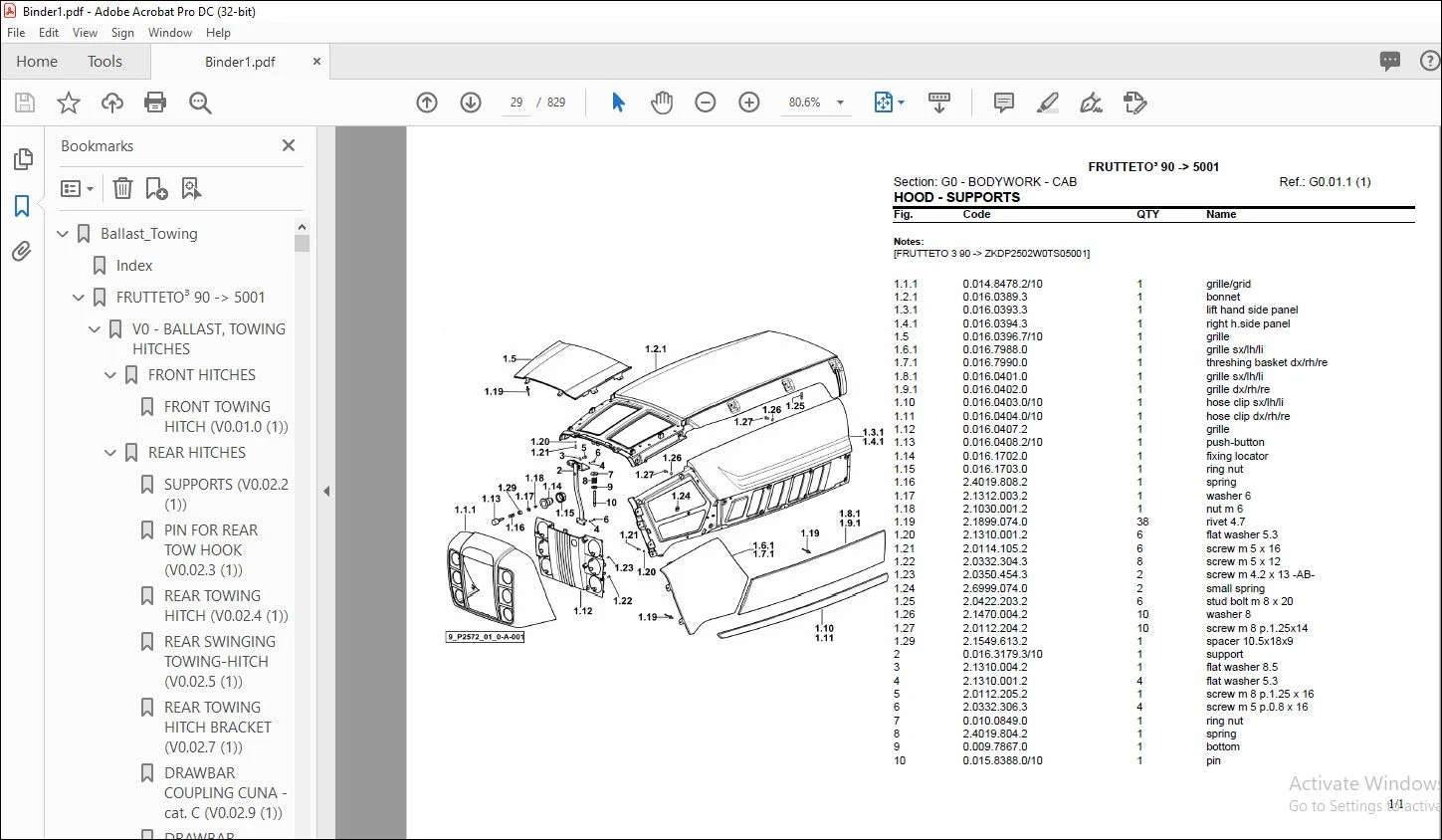This screenshot has width=1442, height=840.
Task: Add a sticky note comment
Action: (1004, 103)
